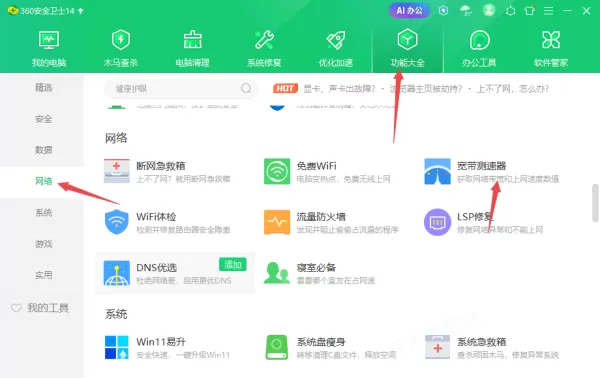Launch the 系统盘瘦身 tool
Image resolution: width=600 pixels, height=378 pixels.
tap(331, 347)
